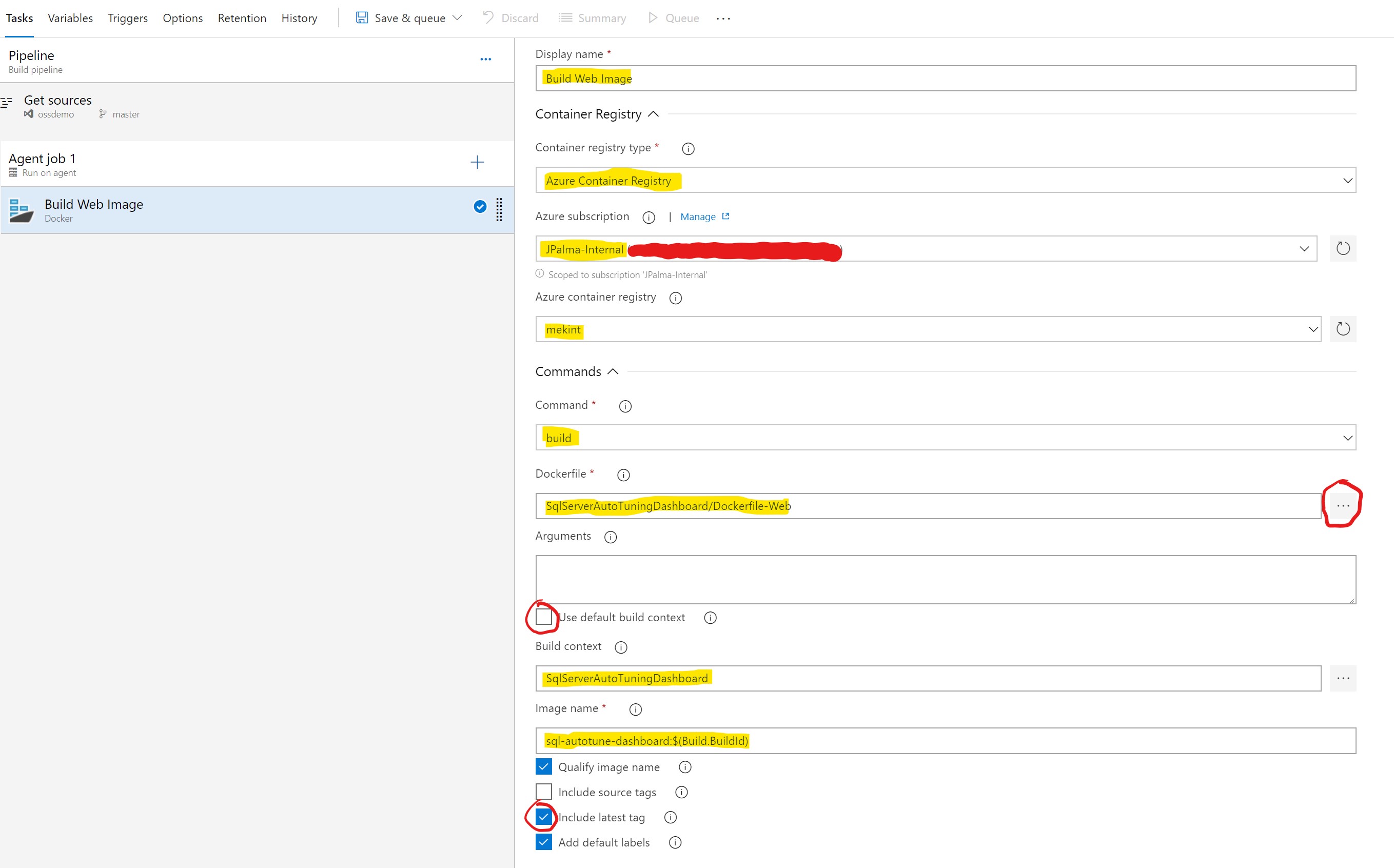Check Include source tags option
Screen dimensions: 1394x868
tap(544, 792)
